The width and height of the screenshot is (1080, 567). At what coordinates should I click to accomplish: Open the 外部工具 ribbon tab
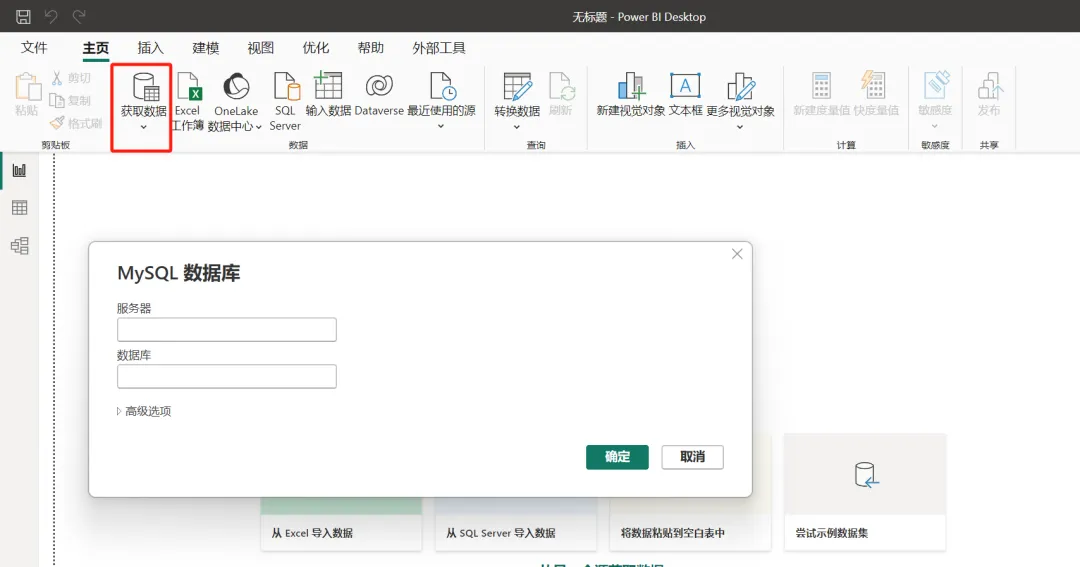click(439, 48)
